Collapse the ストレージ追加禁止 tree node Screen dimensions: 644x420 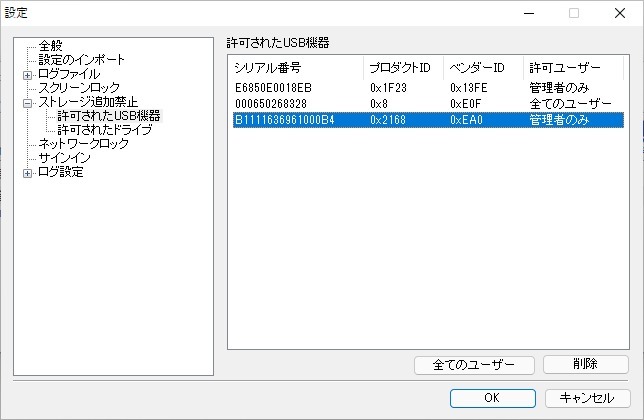pyautogui.click(x=27, y=103)
